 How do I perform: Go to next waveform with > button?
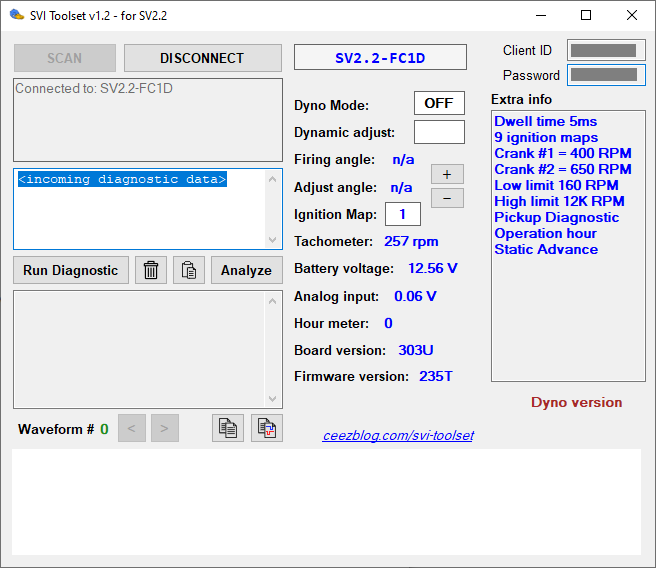pos(164,428)
